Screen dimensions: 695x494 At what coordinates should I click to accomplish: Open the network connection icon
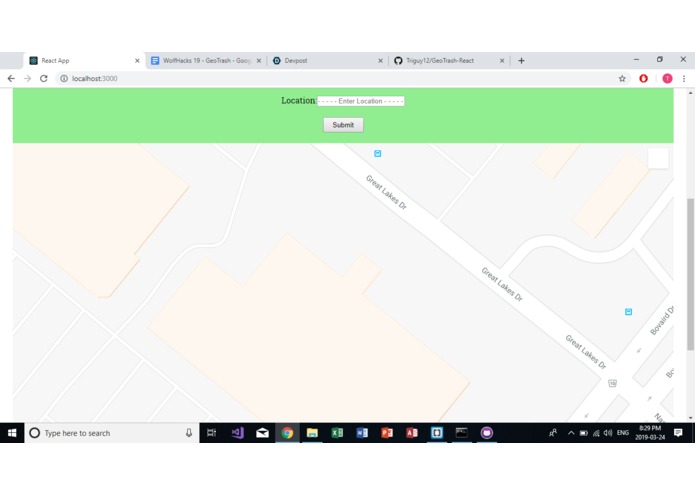(x=596, y=433)
